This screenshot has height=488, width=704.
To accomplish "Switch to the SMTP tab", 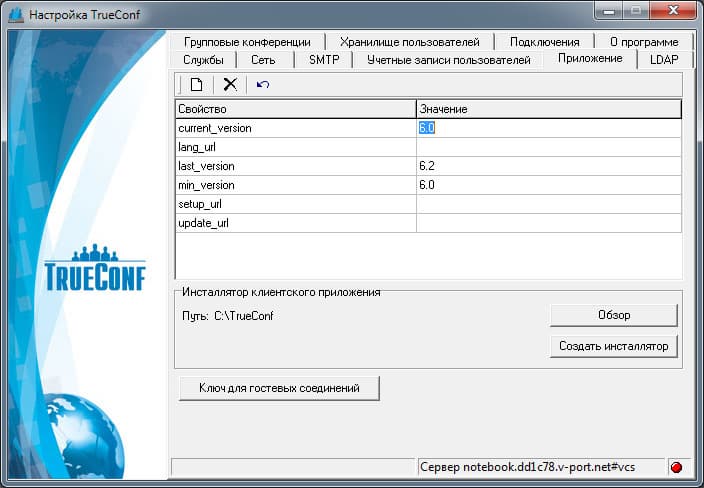I will 324,60.
